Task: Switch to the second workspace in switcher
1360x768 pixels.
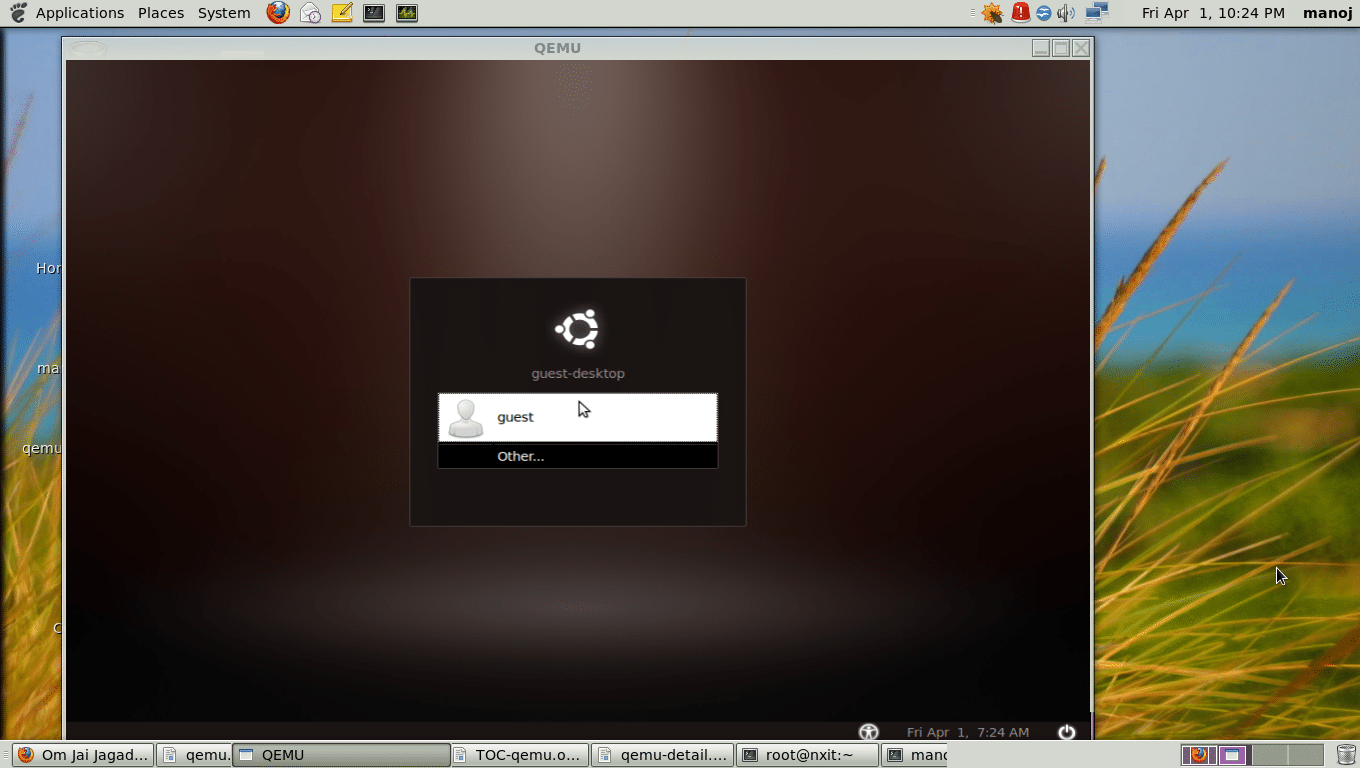Action: 1234,755
